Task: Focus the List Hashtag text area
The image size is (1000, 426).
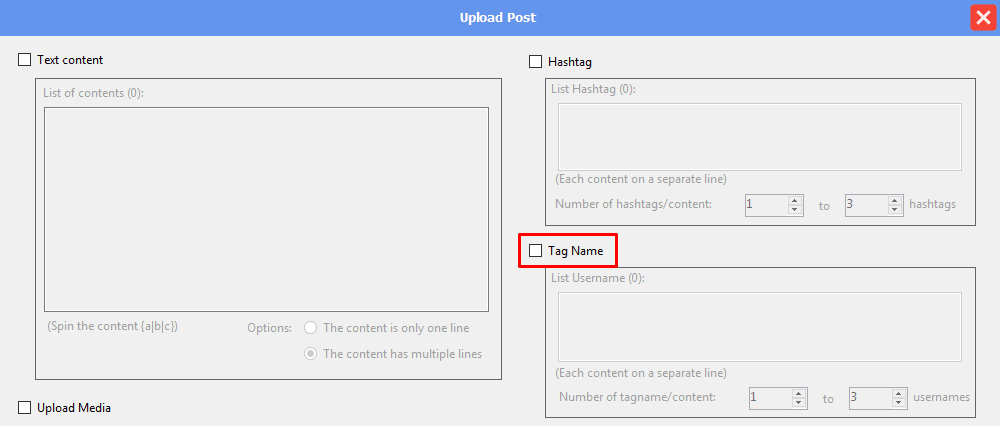Action: pos(759,137)
